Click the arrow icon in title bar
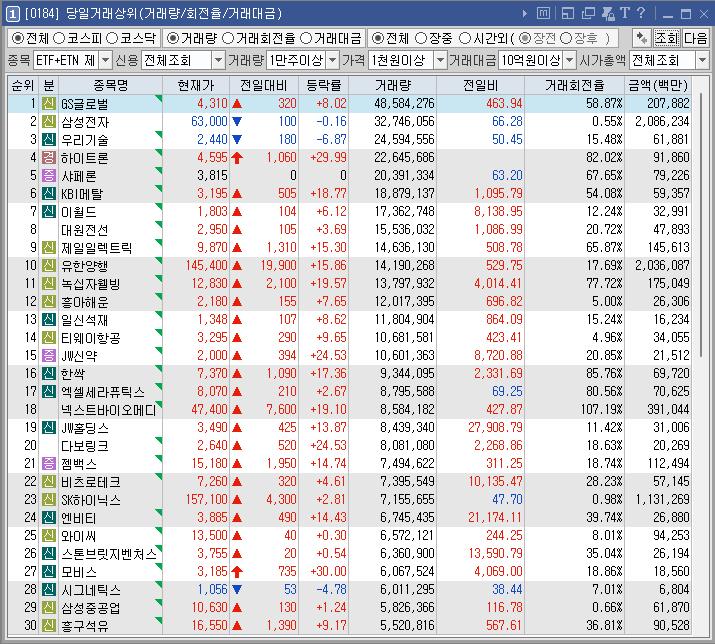 [x=525, y=14]
